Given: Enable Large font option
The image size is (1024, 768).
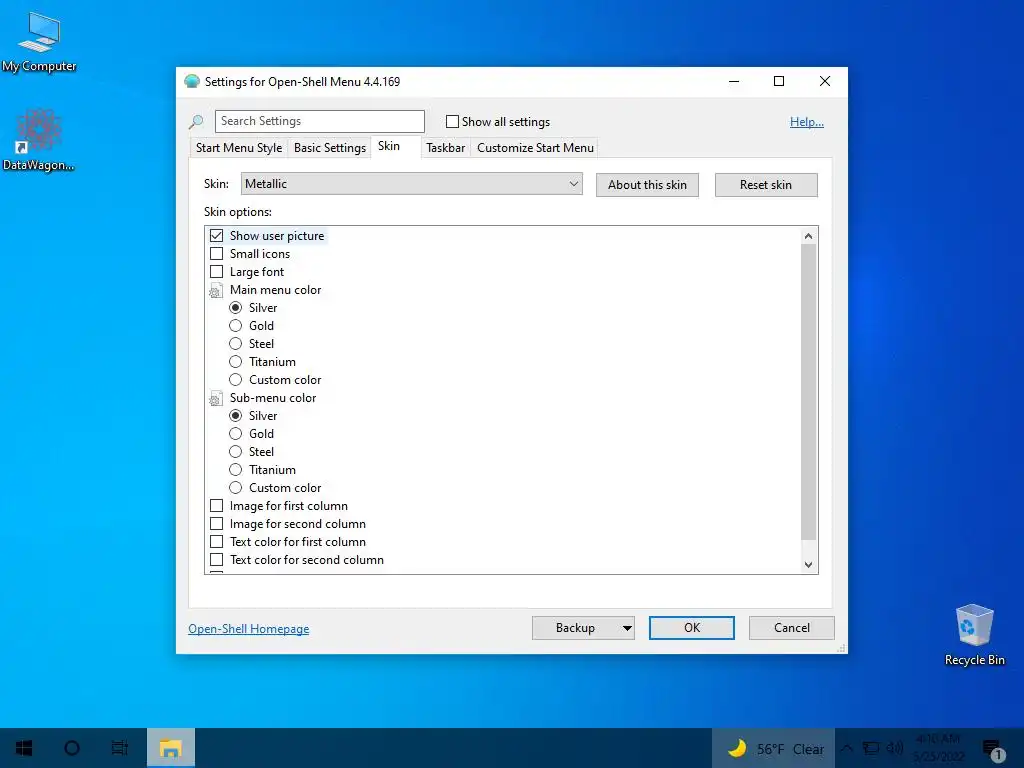Looking at the screenshot, I should point(217,272).
